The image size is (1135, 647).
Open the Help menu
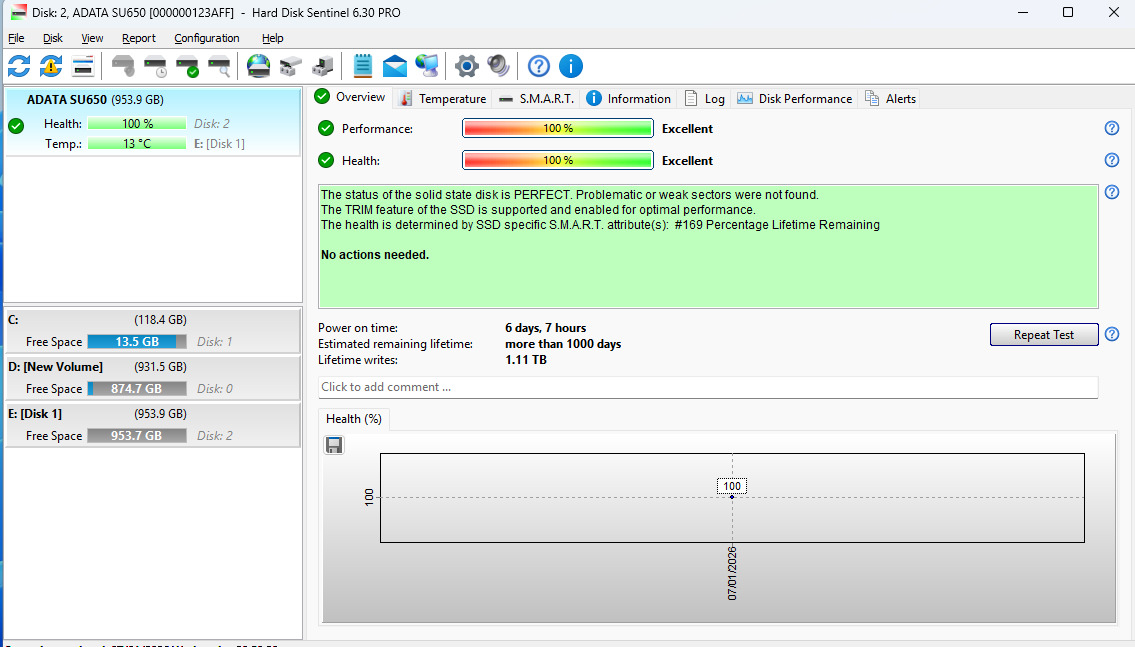pyautogui.click(x=272, y=38)
